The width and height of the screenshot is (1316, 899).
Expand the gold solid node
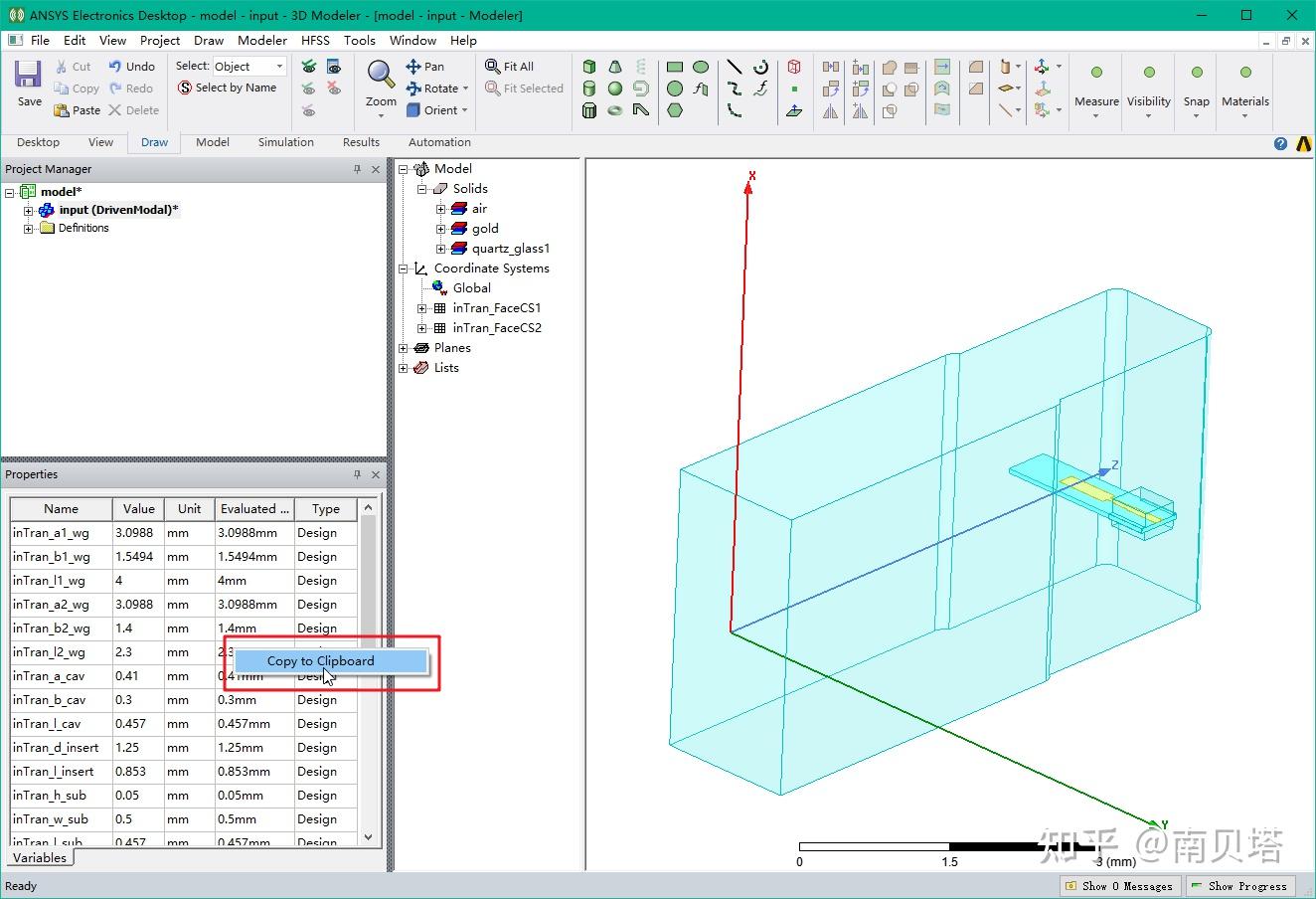440,229
